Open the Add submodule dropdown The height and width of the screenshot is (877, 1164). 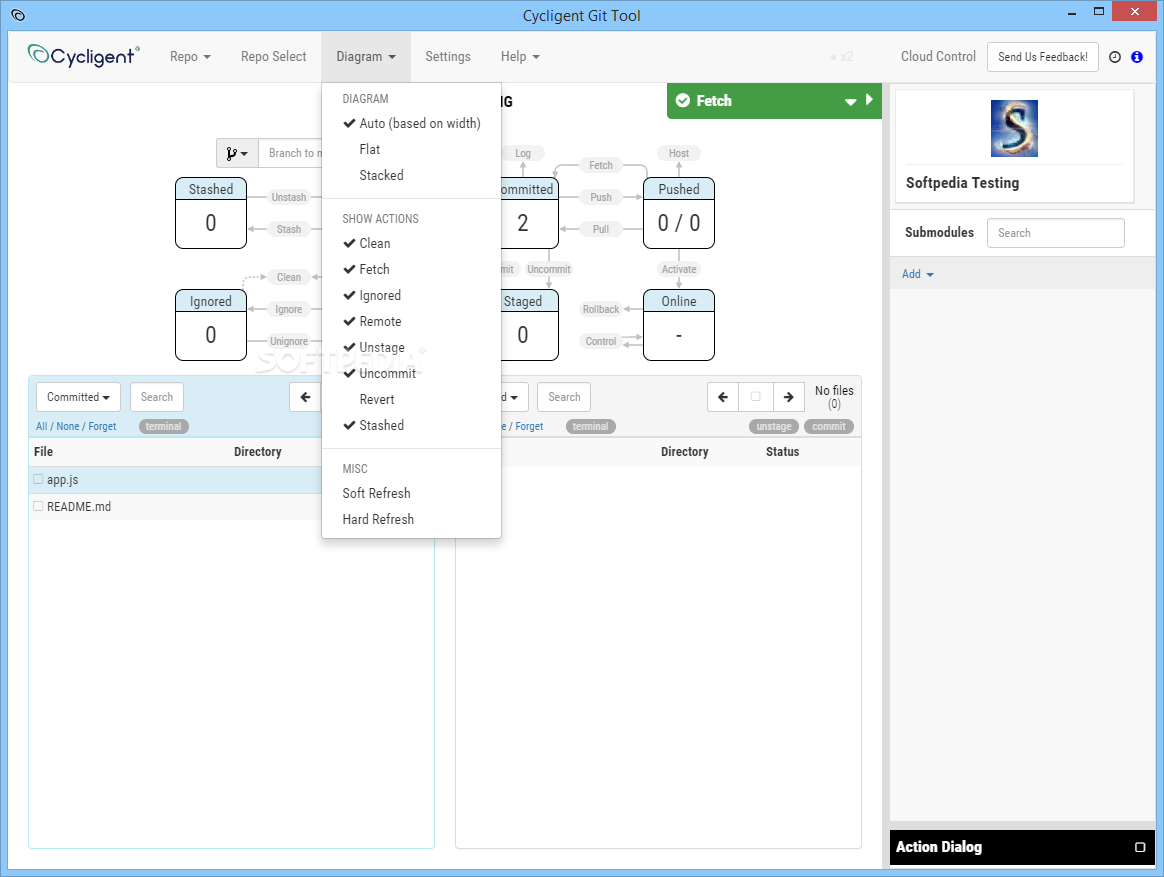click(918, 274)
